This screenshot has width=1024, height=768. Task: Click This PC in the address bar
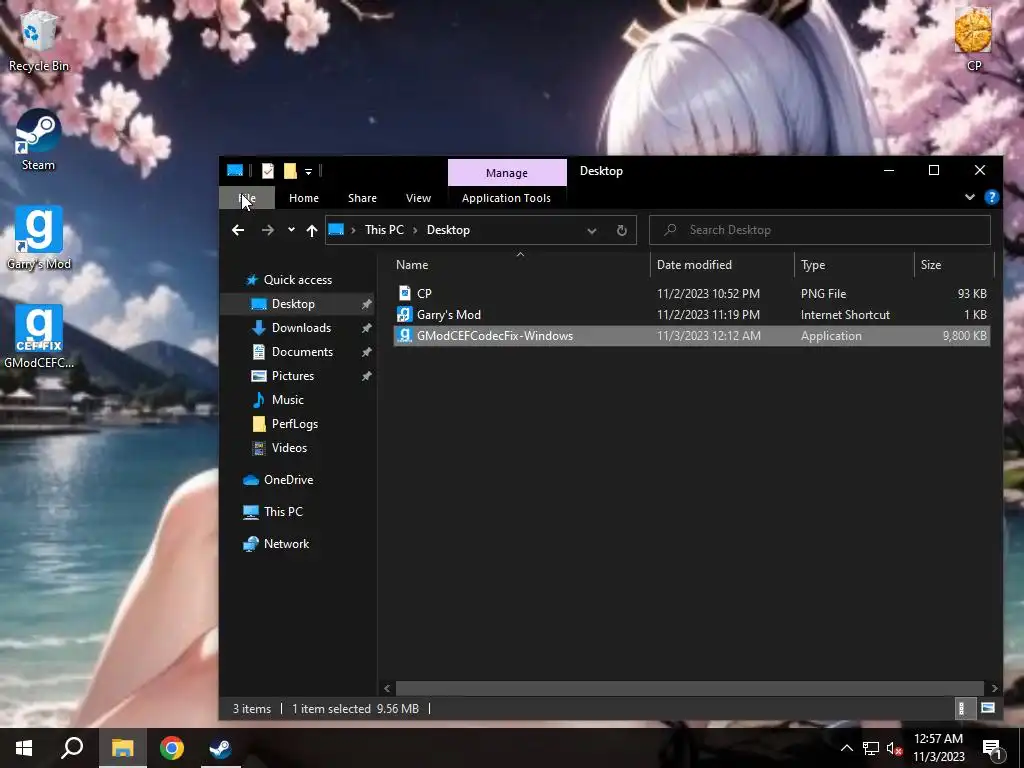[x=384, y=230]
